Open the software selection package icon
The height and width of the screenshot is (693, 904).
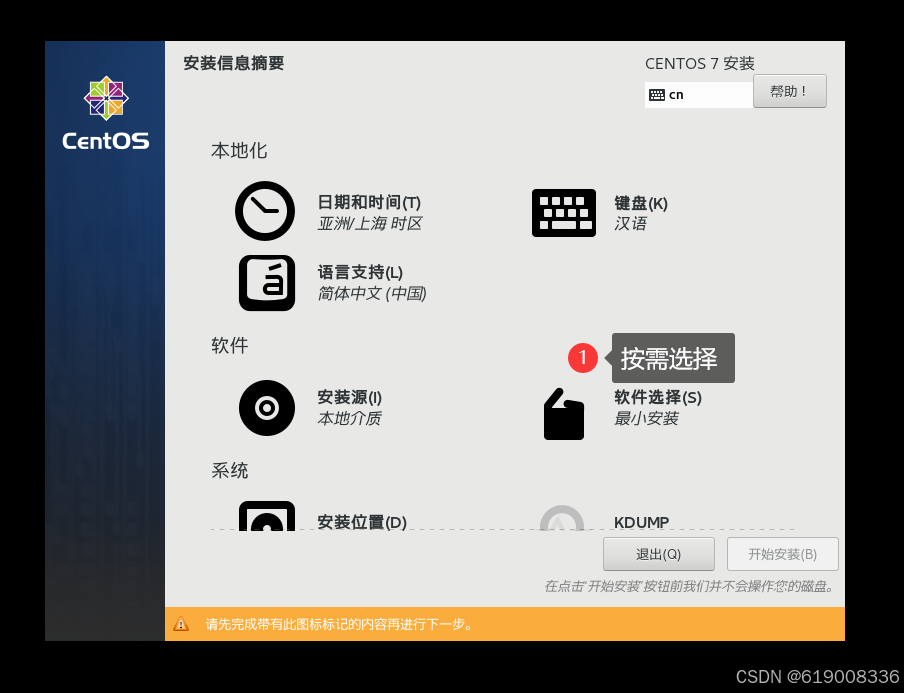pyautogui.click(x=564, y=414)
